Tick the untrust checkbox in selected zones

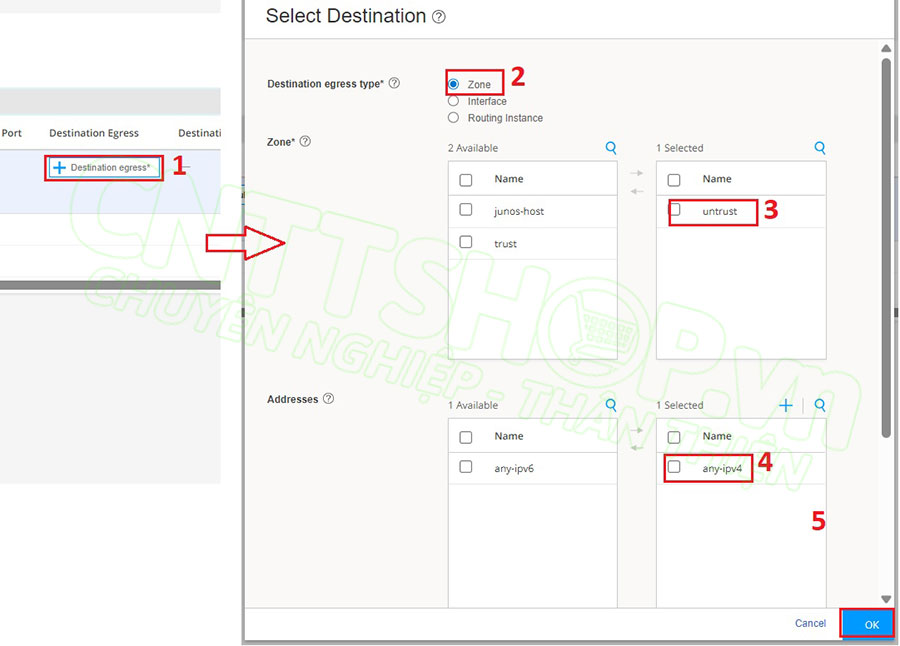tap(675, 210)
